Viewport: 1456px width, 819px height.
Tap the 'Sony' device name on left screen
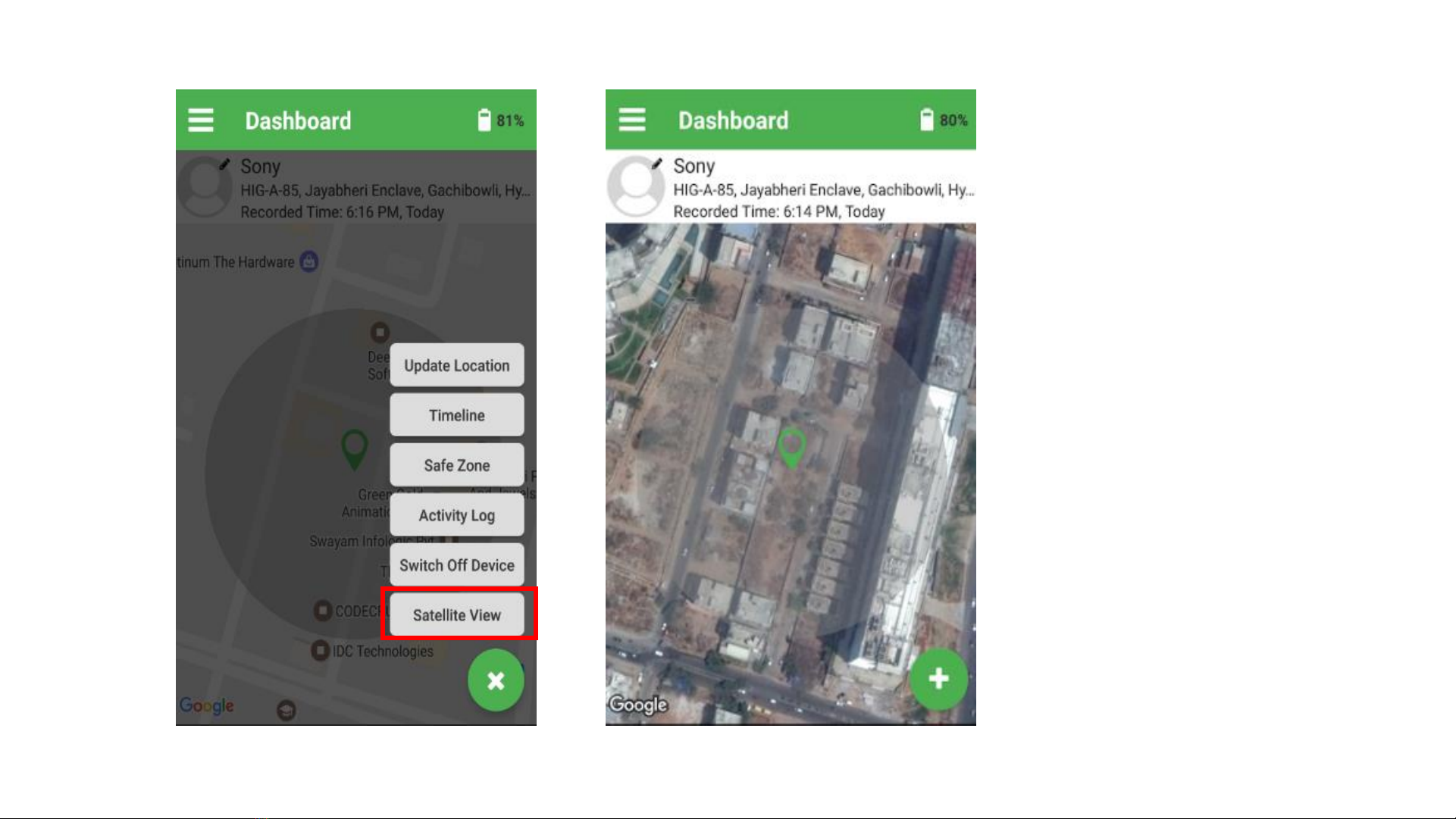coord(261,167)
